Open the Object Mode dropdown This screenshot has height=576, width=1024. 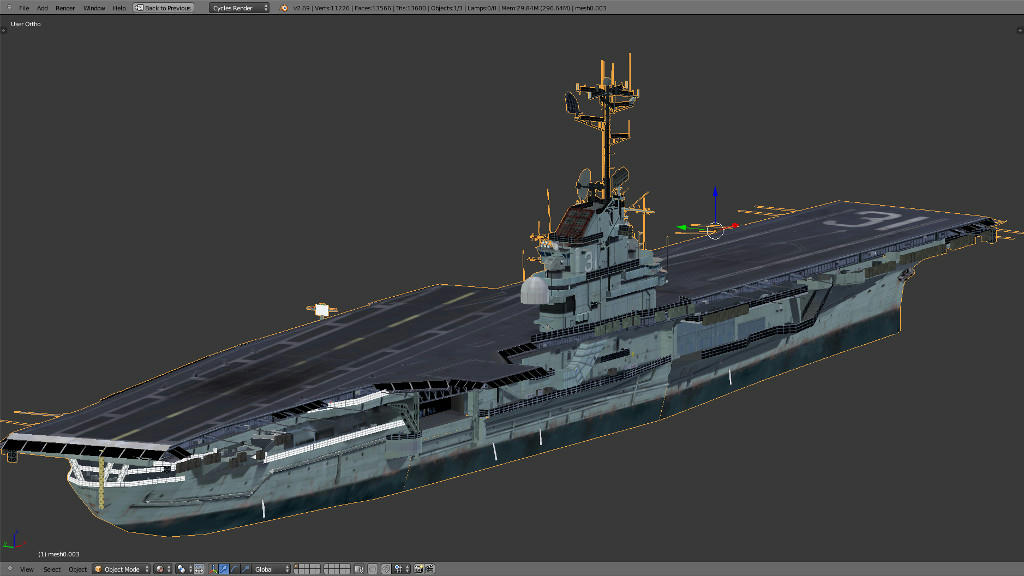pos(121,569)
